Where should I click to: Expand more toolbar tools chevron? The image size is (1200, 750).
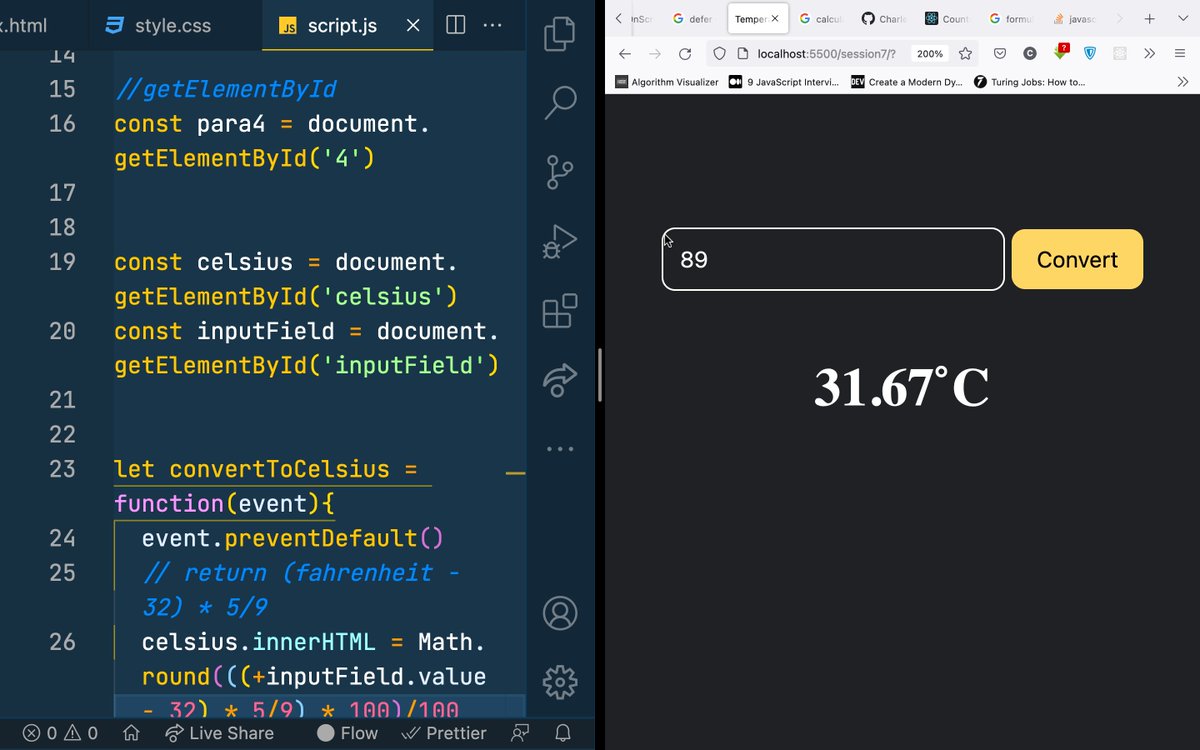1150,53
